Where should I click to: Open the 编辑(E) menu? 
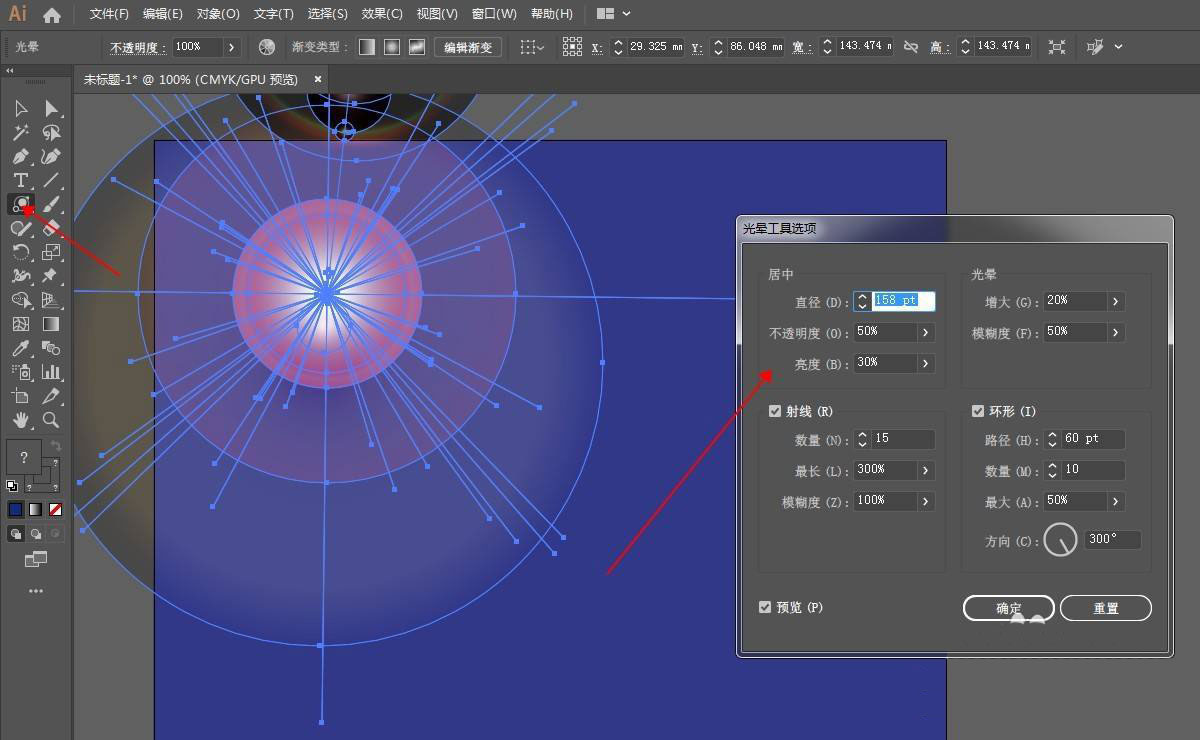[163, 14]
